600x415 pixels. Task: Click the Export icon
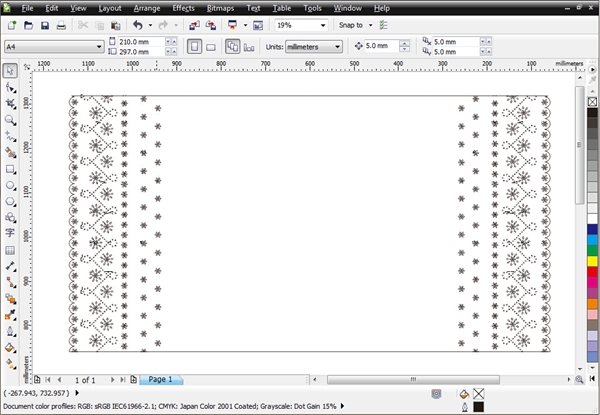(x=211, y=25)
